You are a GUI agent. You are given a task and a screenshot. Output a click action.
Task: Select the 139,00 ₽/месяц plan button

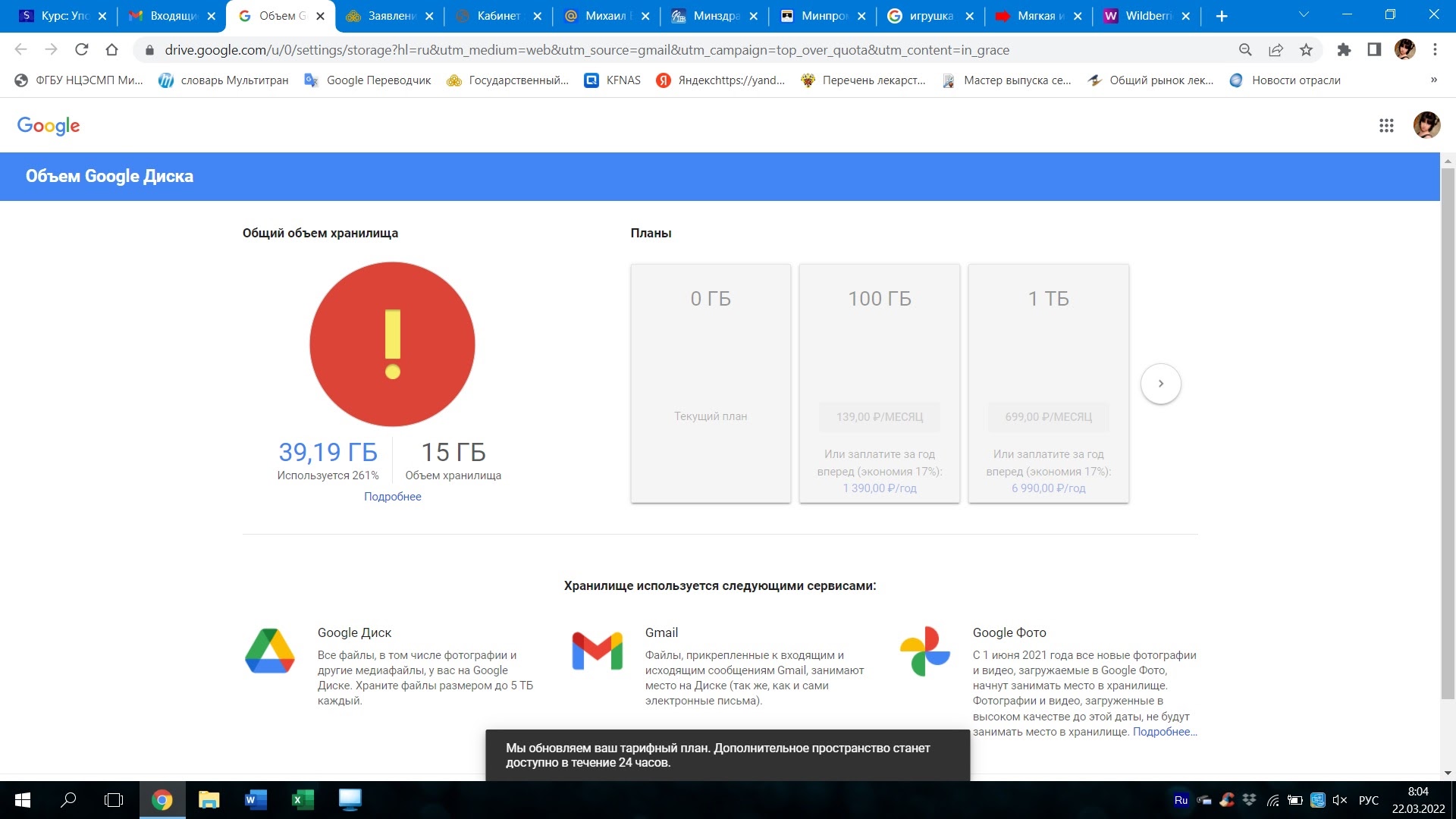pos(880,417)
